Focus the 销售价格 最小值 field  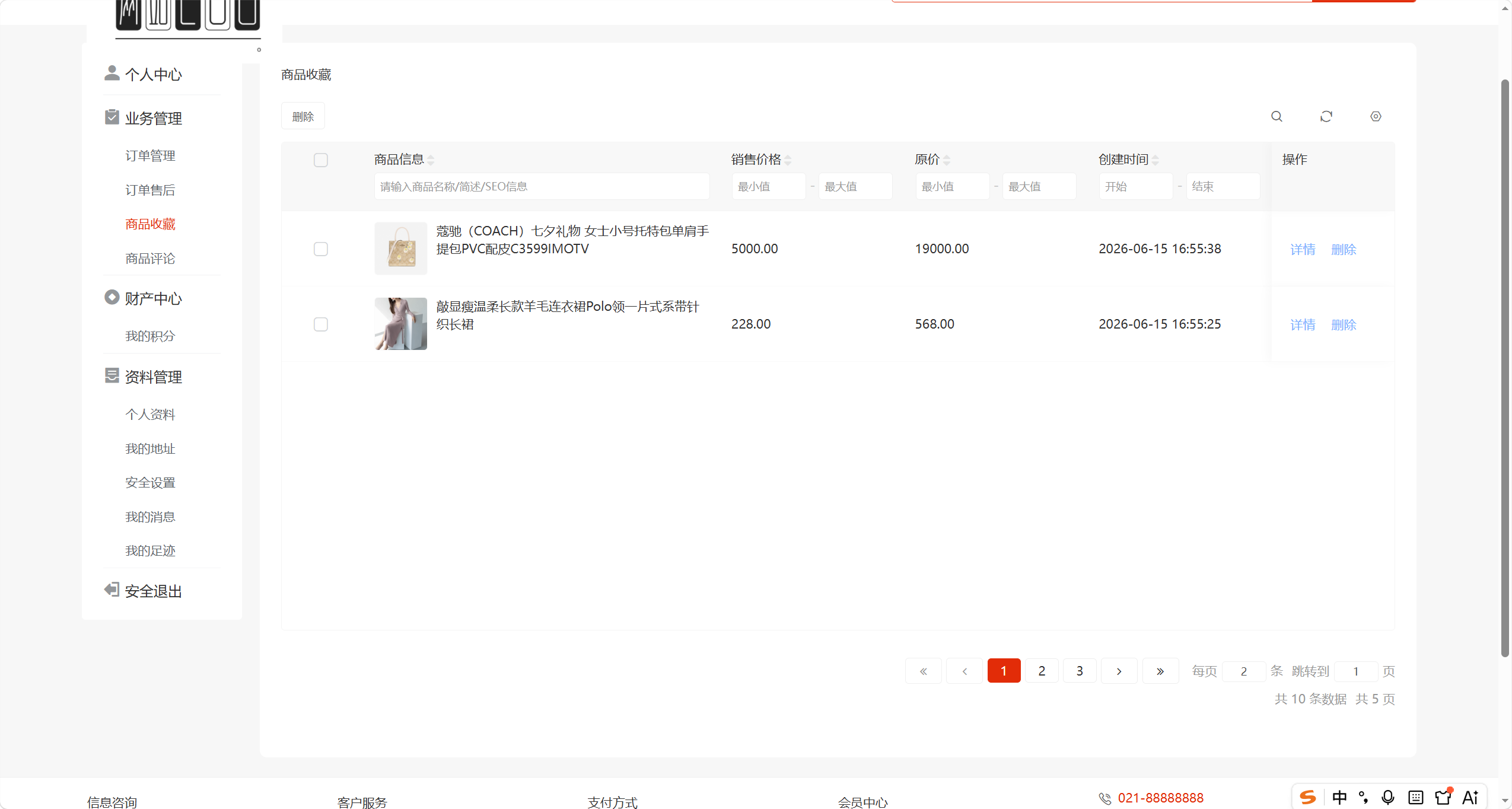tap(769, 186)
